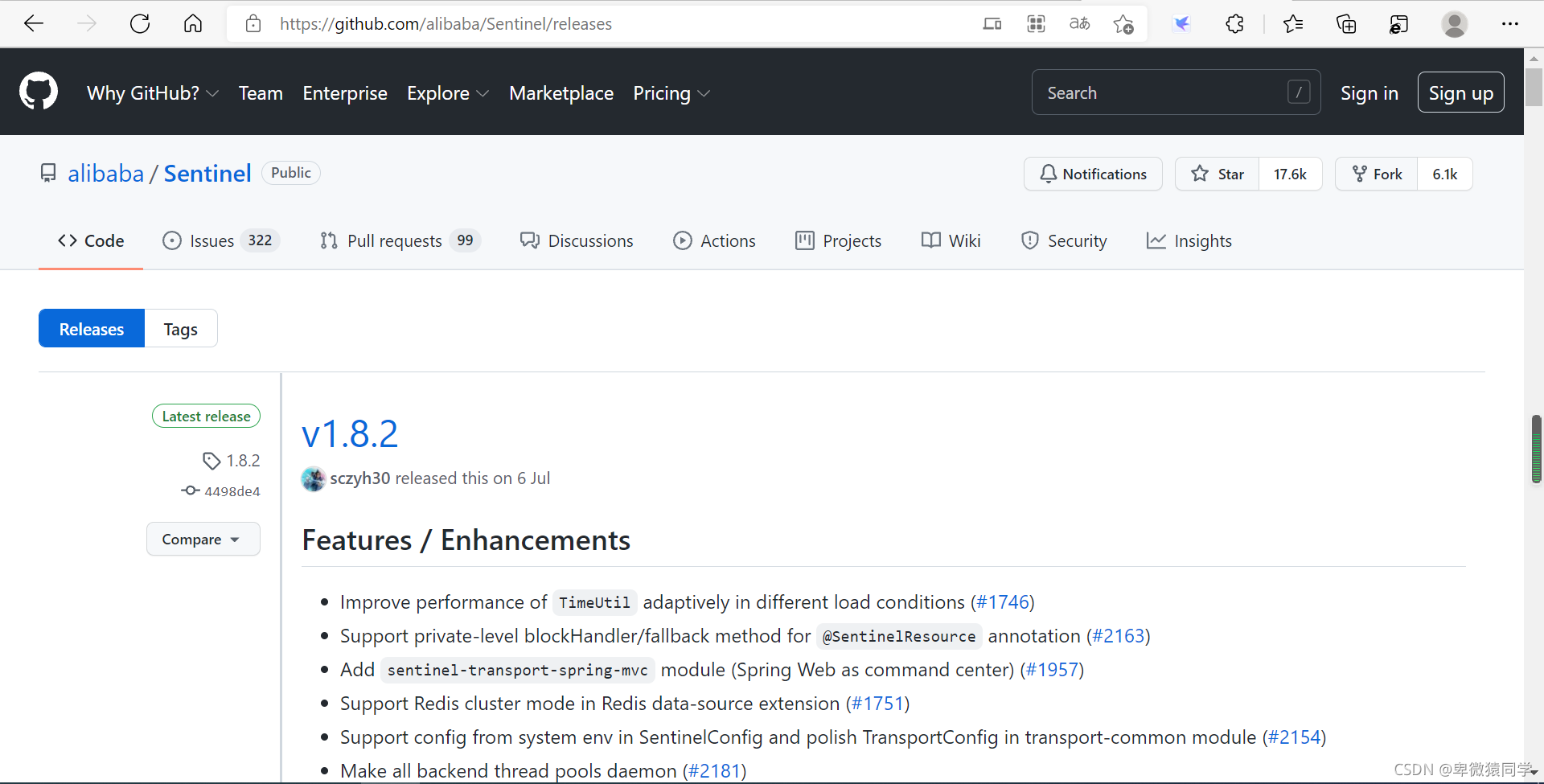Viewport: 1544px width, 784px height.
Task: Click the Sign in link
Action: pyautogui.click(x=1369, y=92)
